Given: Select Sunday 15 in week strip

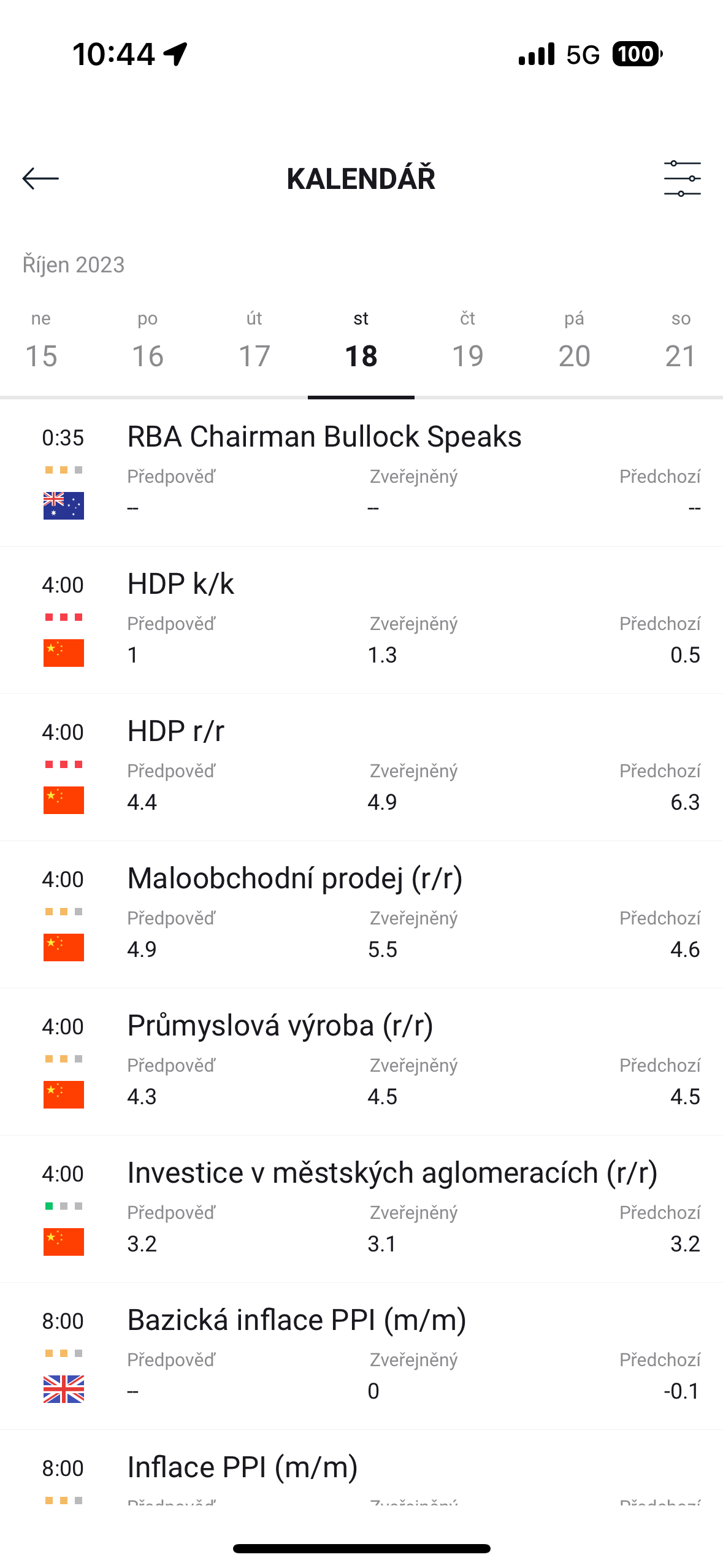Looking at the screenshot, I should (x=41, y=344).
